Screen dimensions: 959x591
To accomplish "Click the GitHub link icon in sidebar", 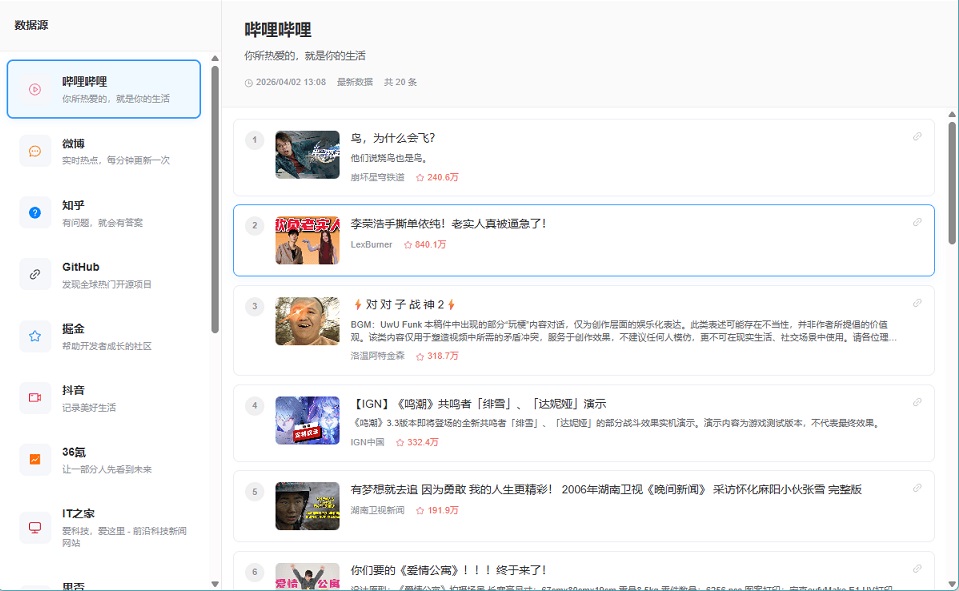I will (x=35, y=274).
